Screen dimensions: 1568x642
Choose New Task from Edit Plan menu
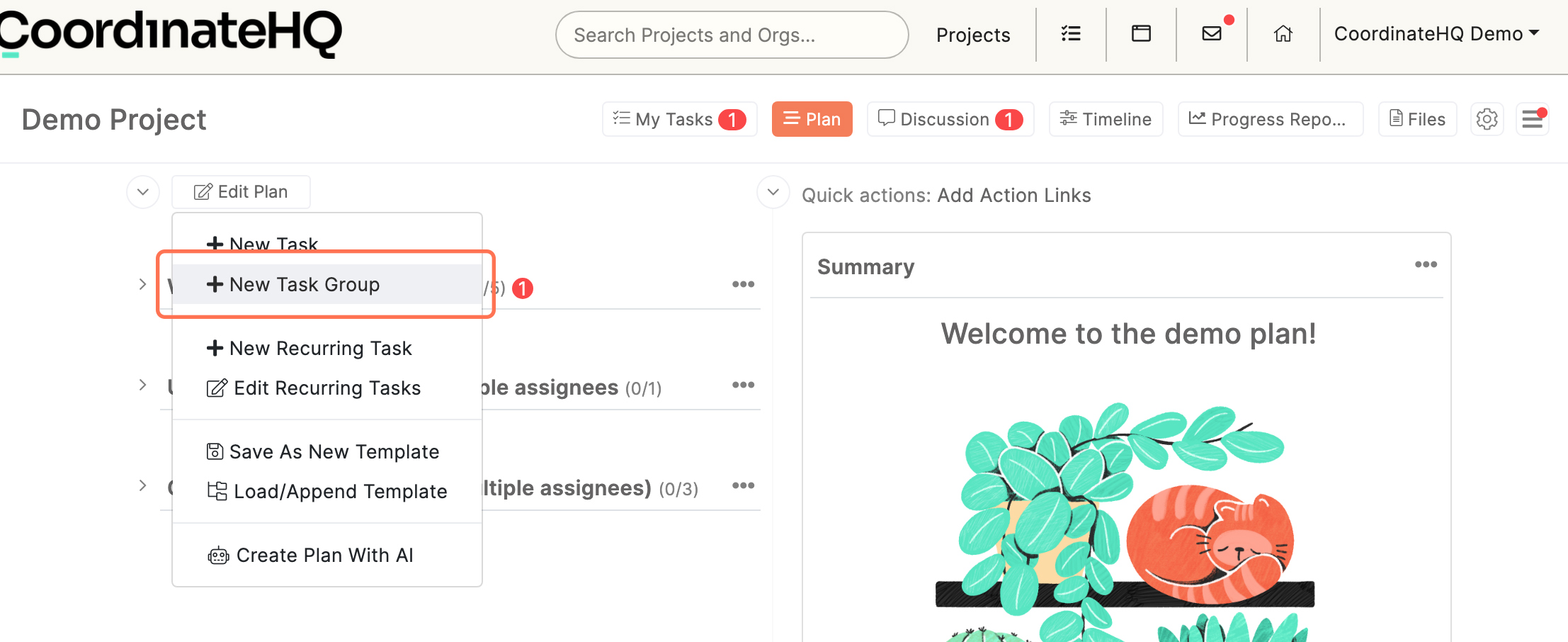click(327, 244)
